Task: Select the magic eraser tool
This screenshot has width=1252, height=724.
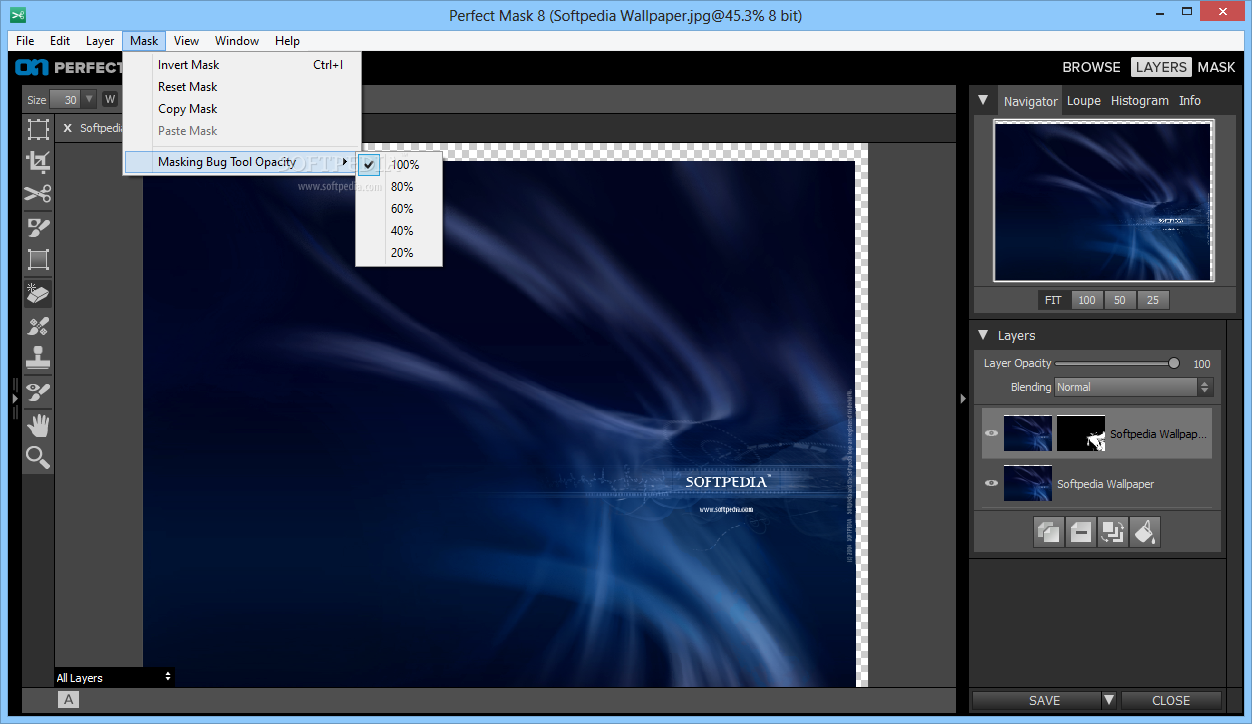Action: click(x=38, y=293)
